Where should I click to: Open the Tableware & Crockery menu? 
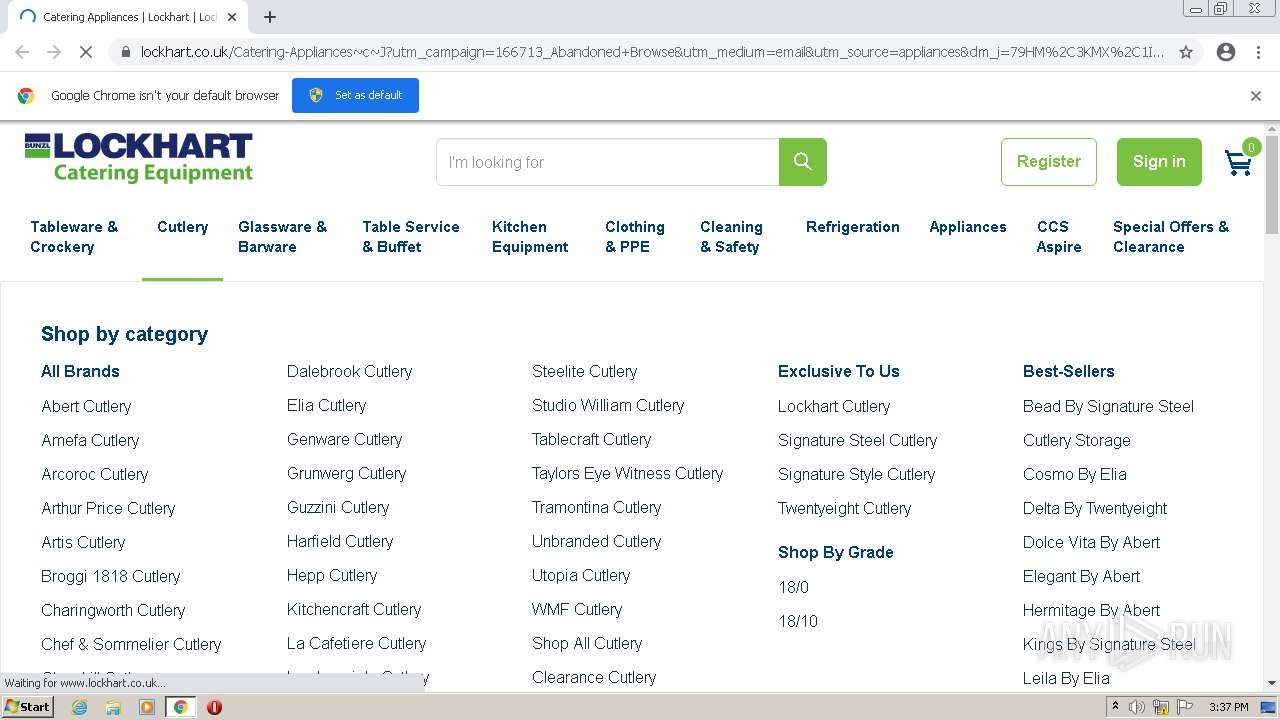click(x=74, y=237)
